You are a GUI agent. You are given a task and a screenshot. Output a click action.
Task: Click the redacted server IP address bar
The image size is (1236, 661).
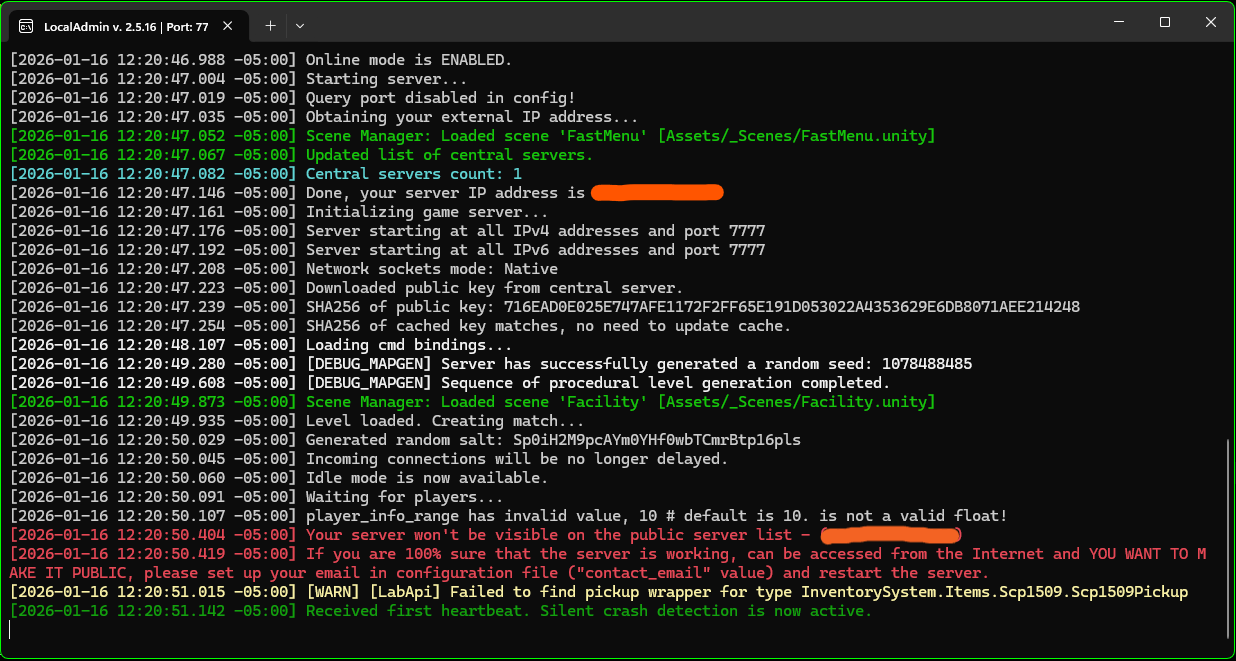657,193
